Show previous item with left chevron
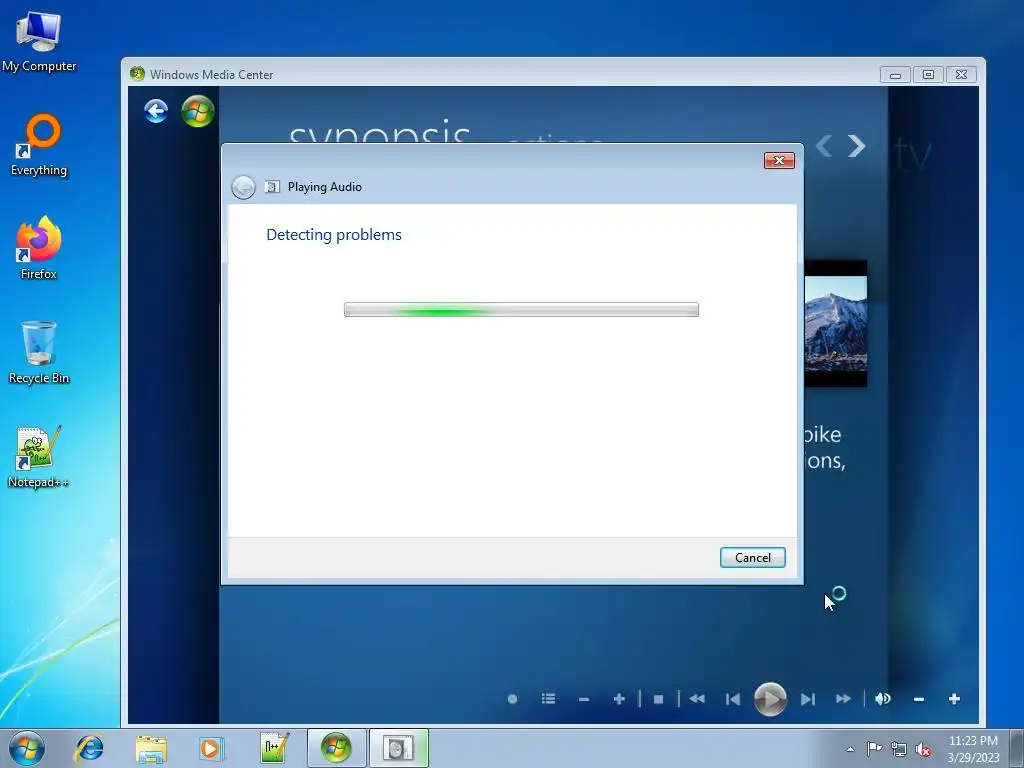The height and width of the screenshot is (768, 1024). (x=824, y=146)
